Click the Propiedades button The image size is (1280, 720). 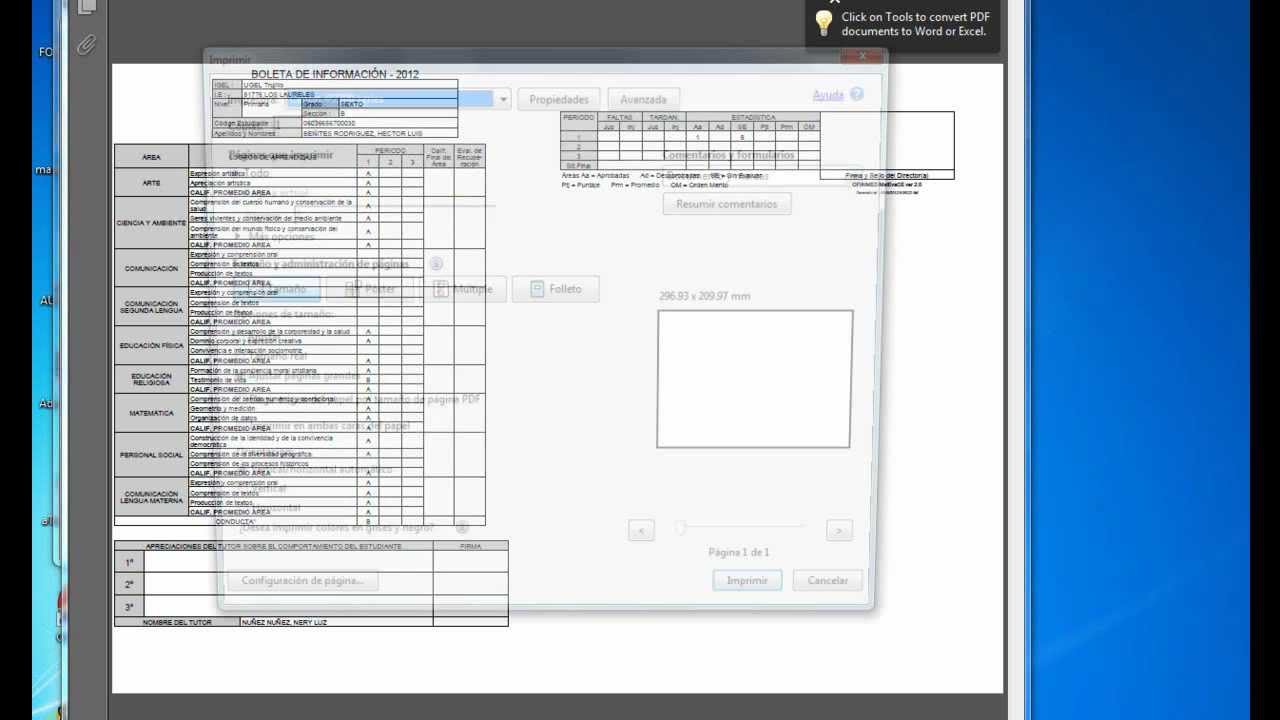[x=559, y=99]
